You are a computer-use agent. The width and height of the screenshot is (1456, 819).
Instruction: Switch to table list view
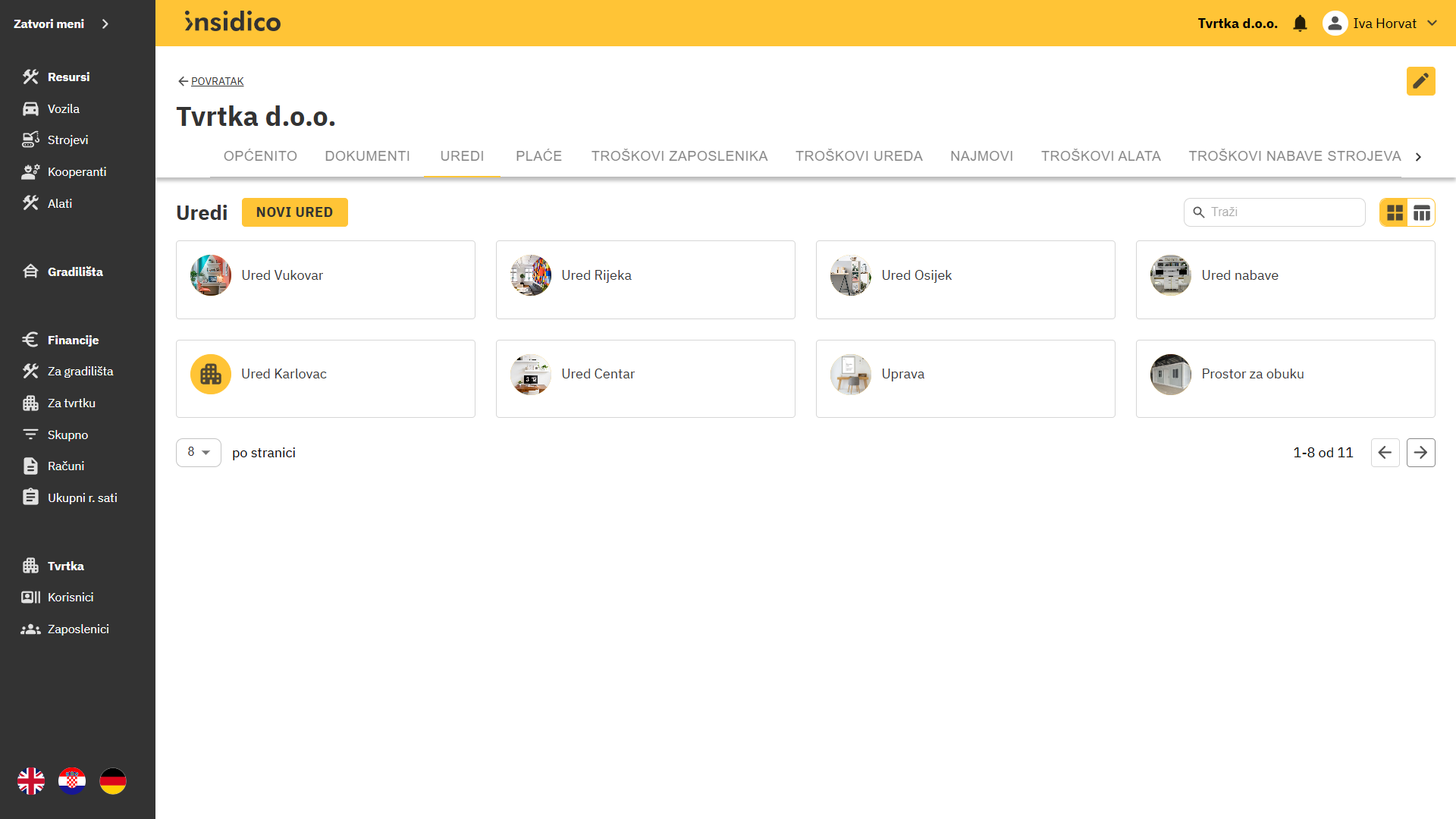pyautogui.click(x=1422, y=212)
